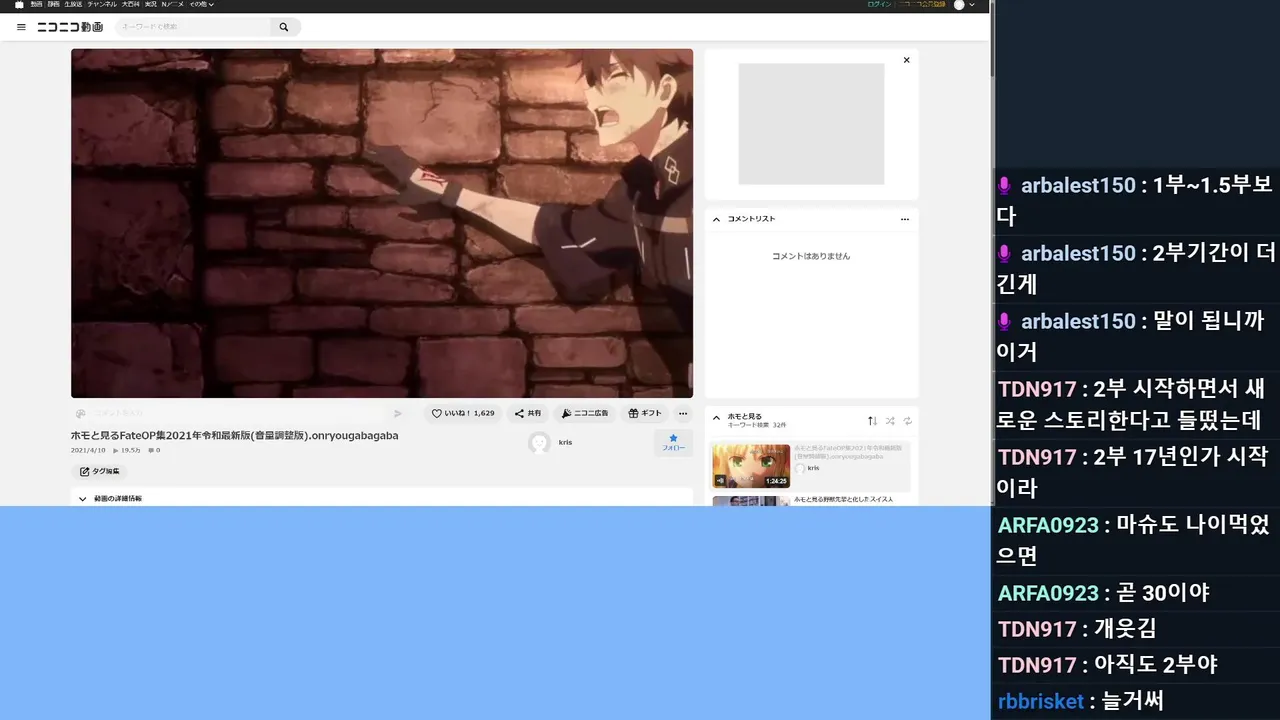The width and height of the screenshot is (1280, 720).
Task: Click the ログイン link
Action: point(879,5)
